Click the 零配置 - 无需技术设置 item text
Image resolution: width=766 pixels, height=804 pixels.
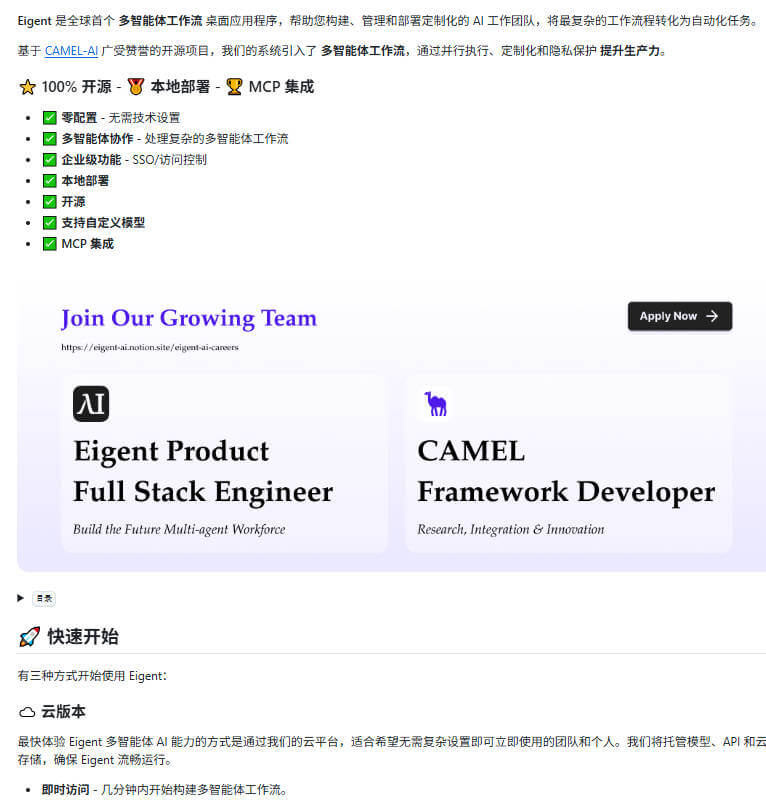pos(121,118)
